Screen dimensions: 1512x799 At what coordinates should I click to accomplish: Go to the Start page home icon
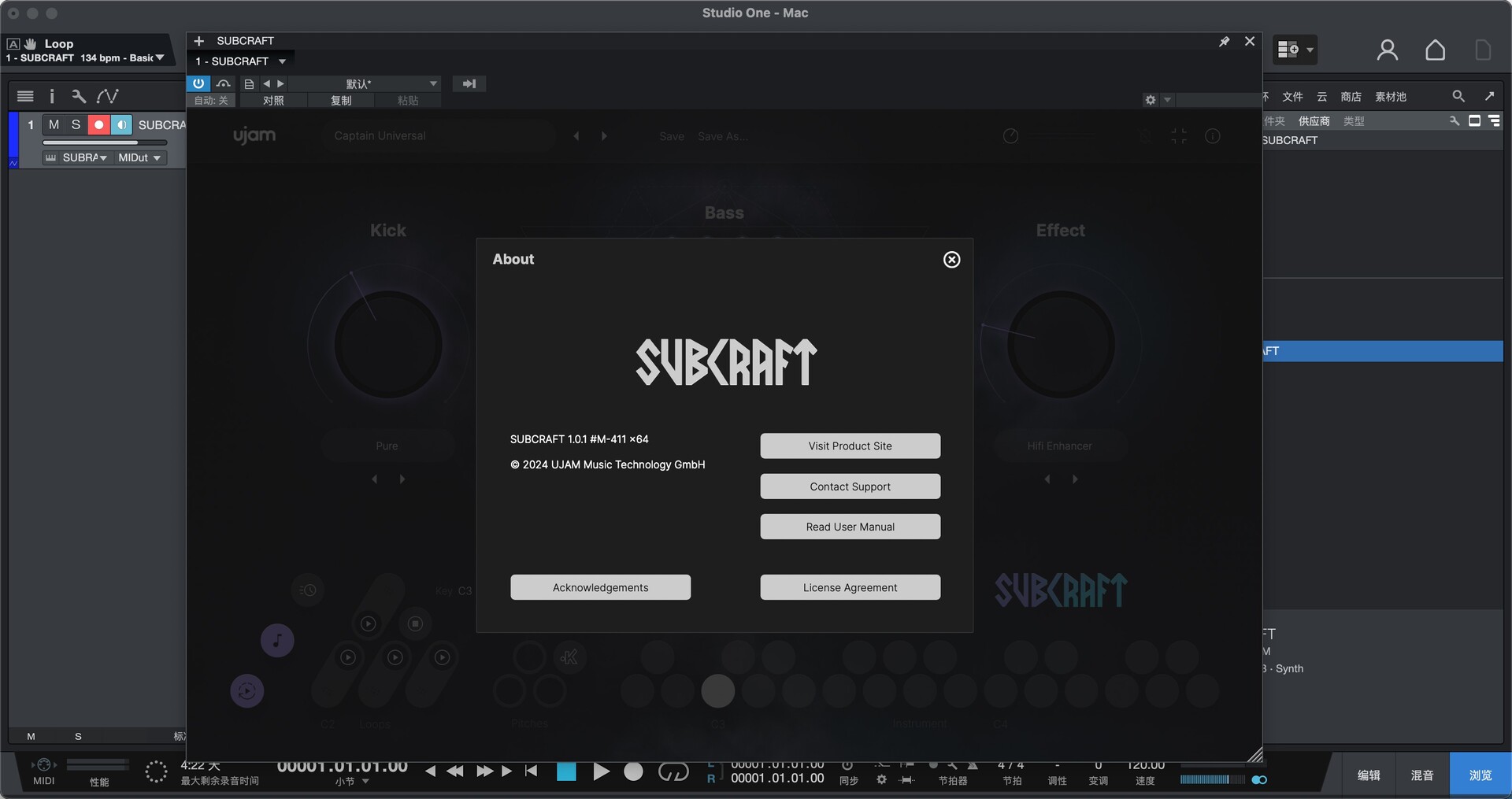click(x=1435, y=50)
